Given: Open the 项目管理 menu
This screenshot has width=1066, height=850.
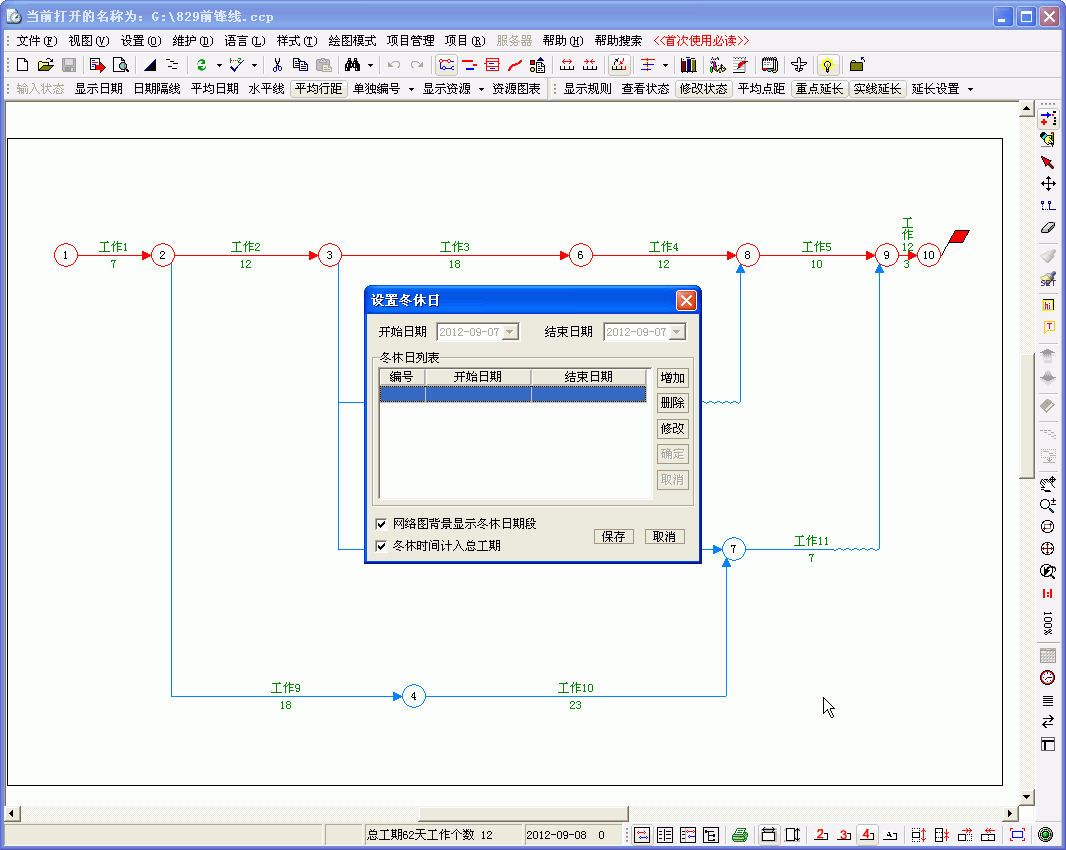Looking at the screenshot, I should click(410, 41).
